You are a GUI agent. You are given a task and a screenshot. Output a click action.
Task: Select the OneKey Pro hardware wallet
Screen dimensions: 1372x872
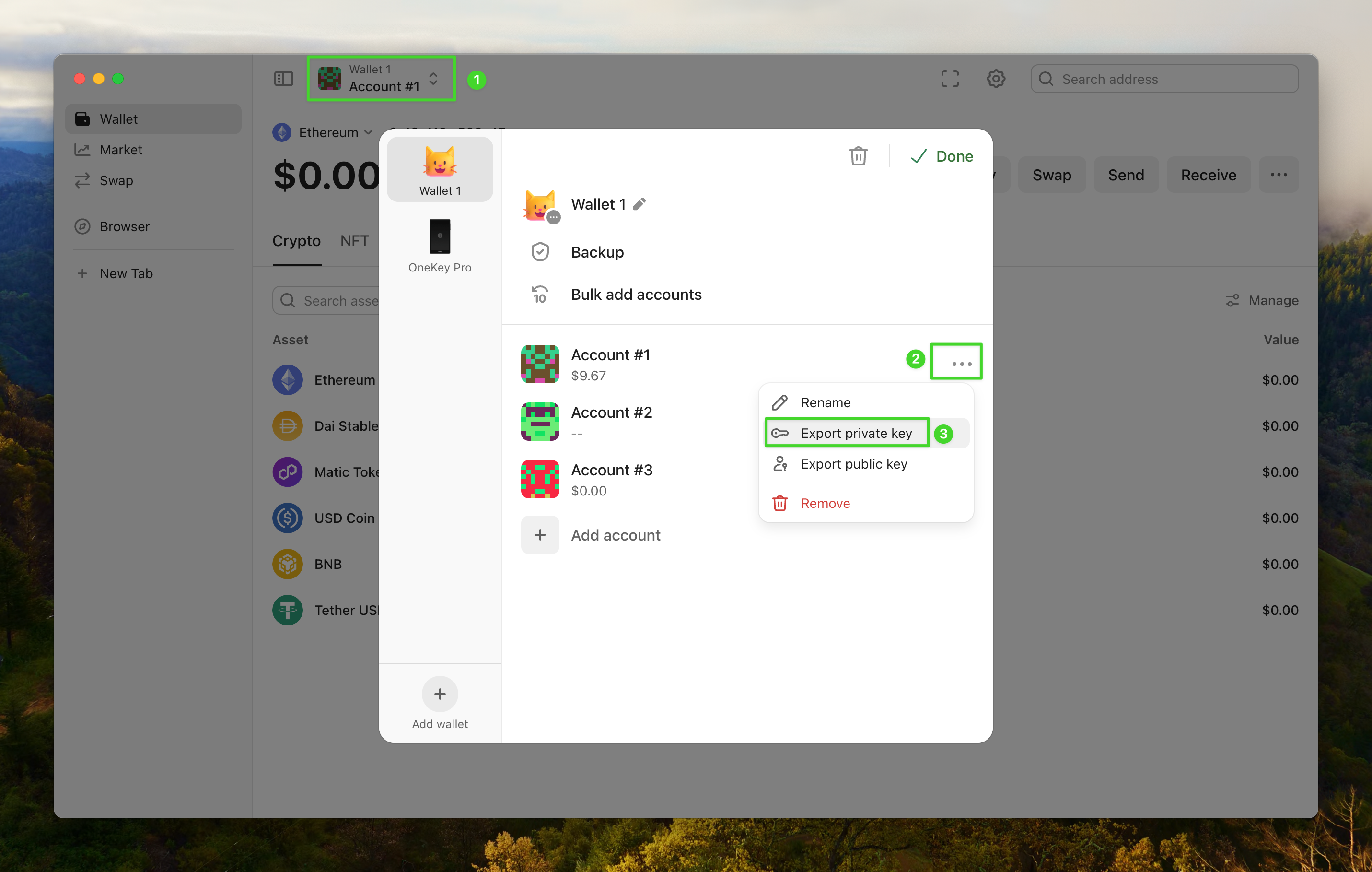pos(440,245)
